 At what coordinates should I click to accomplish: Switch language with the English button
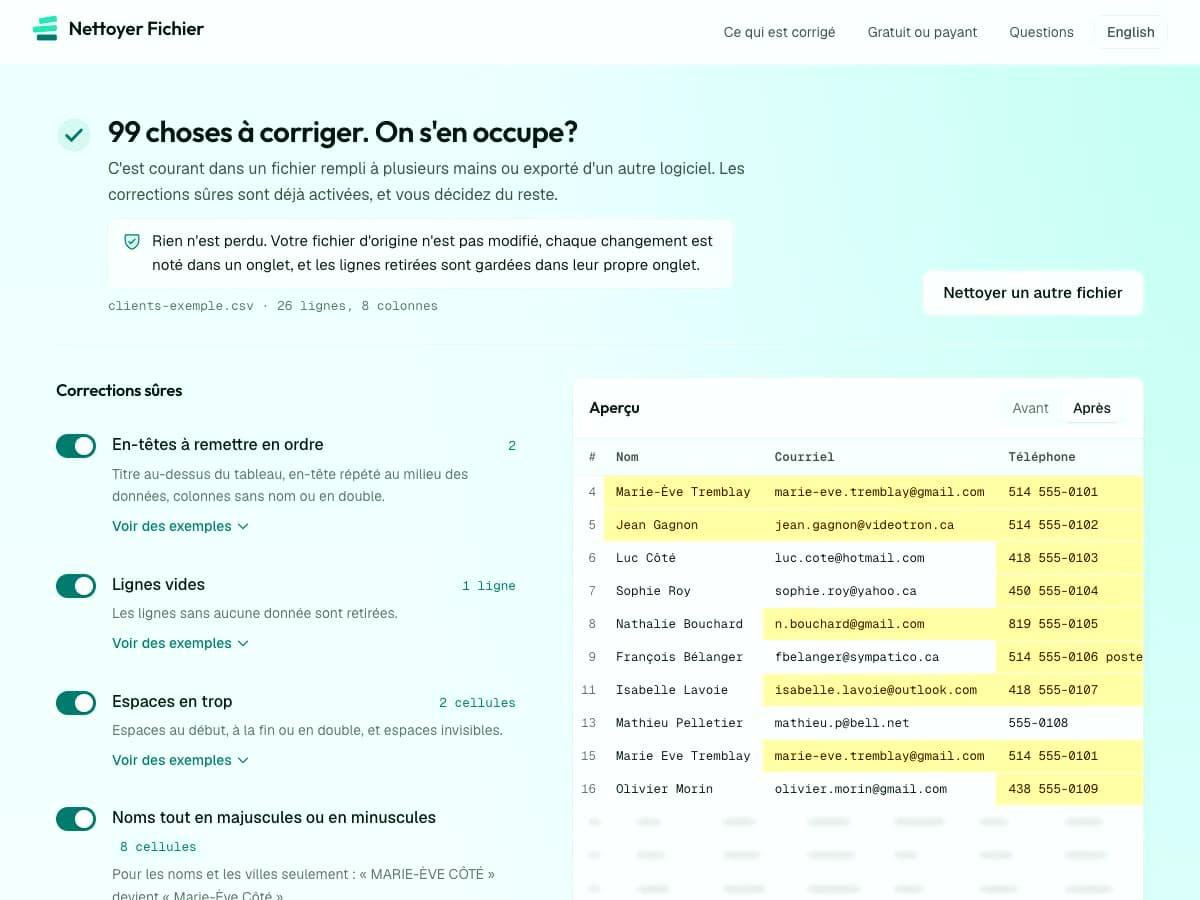[x=1131, y=32]
